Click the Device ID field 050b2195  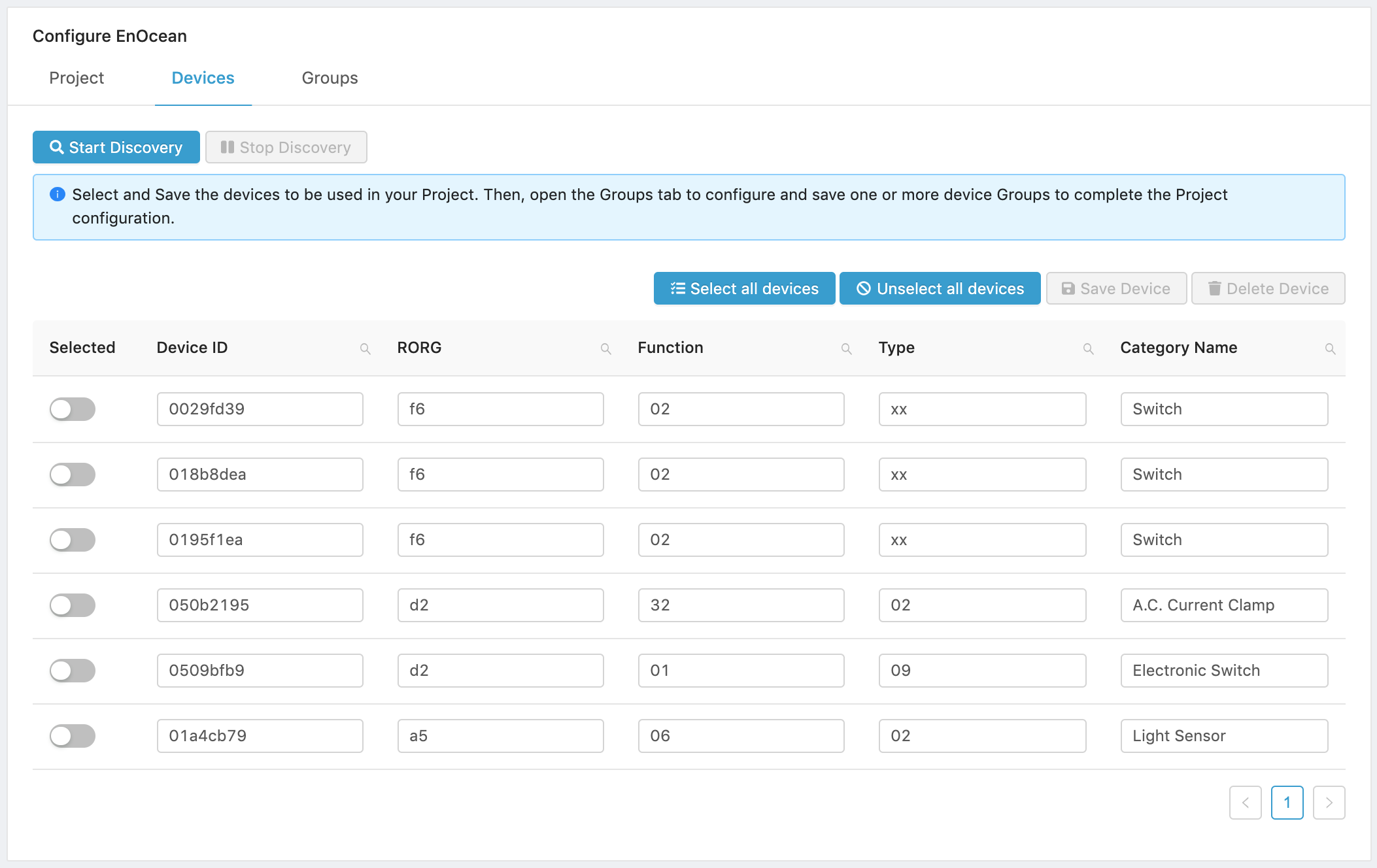260,605
